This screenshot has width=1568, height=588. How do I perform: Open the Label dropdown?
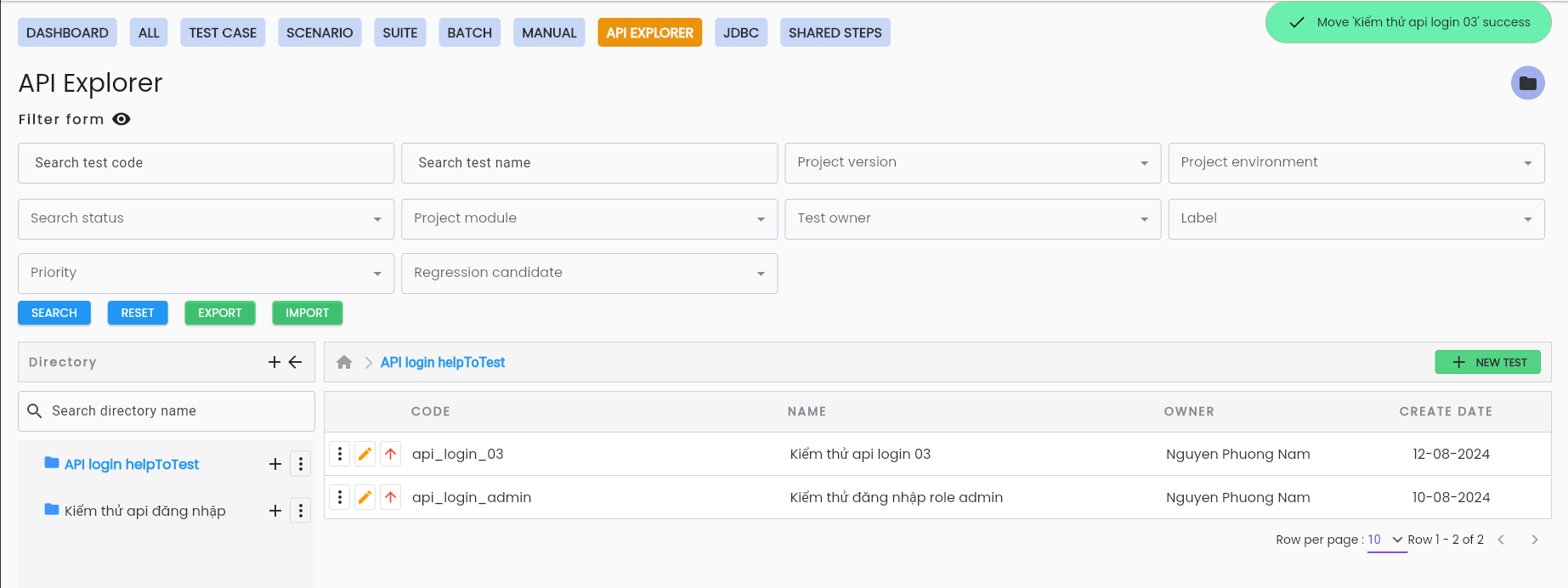1356,219
